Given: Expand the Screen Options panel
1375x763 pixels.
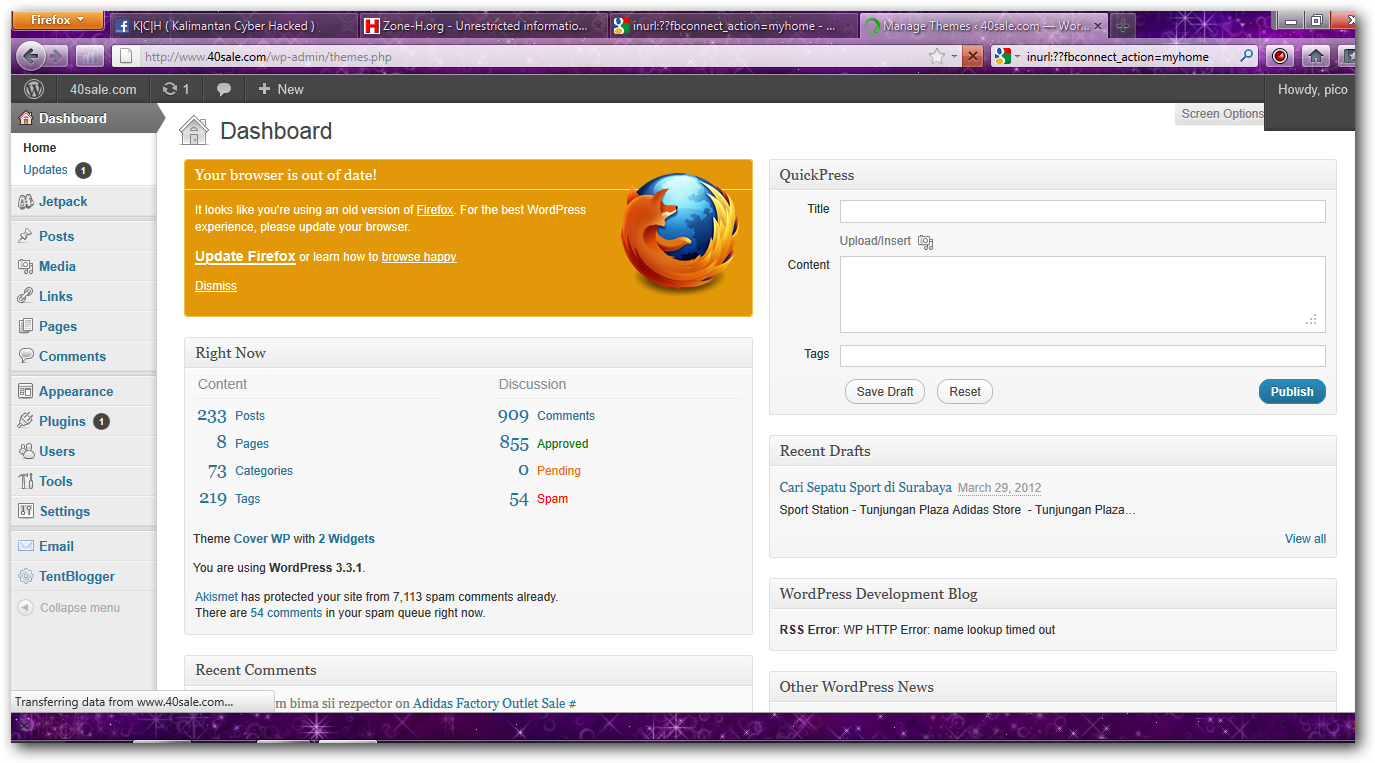Looking at the screenshot, I should point(1222,114).
